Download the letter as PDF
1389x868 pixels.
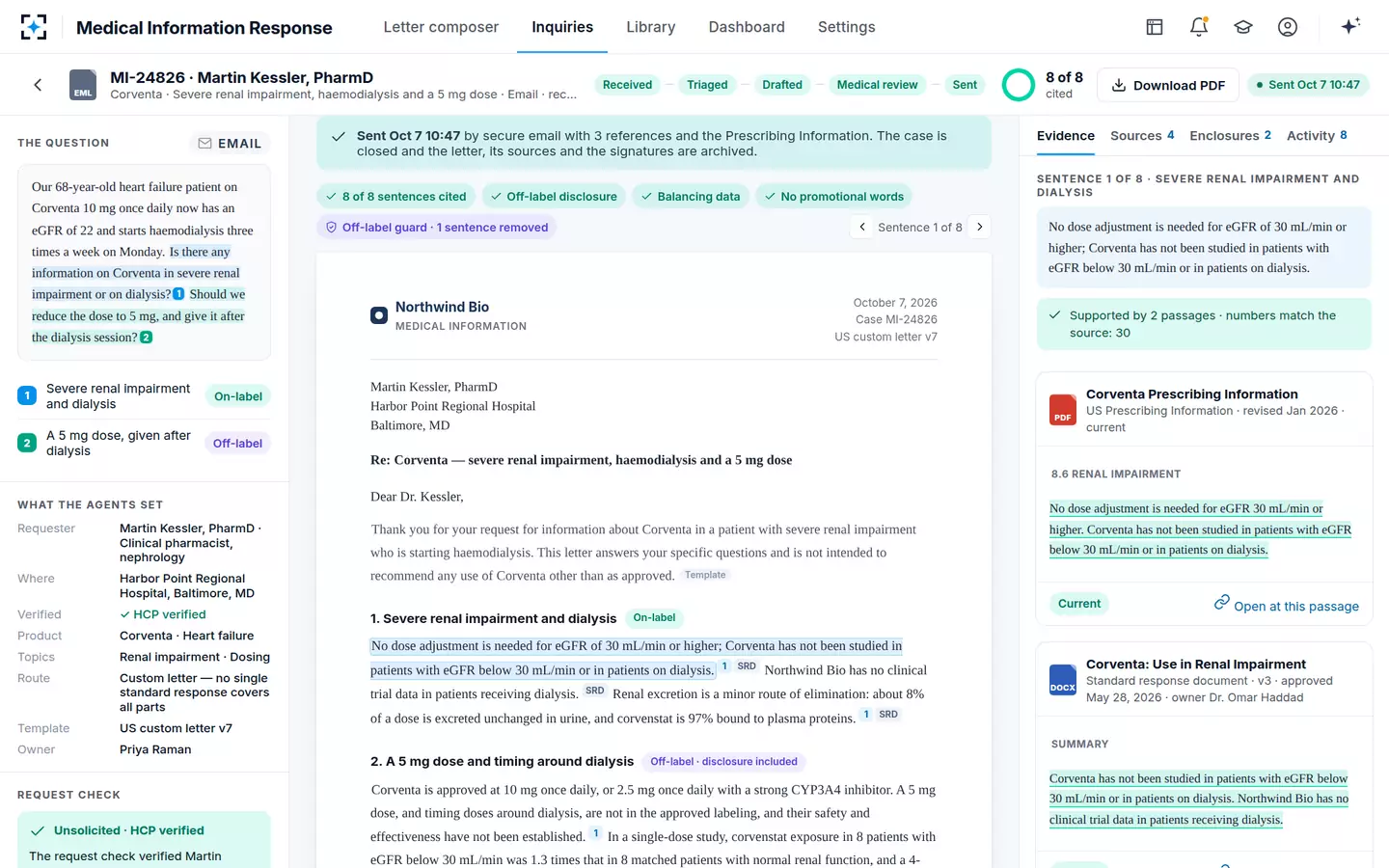point(1168,85)
